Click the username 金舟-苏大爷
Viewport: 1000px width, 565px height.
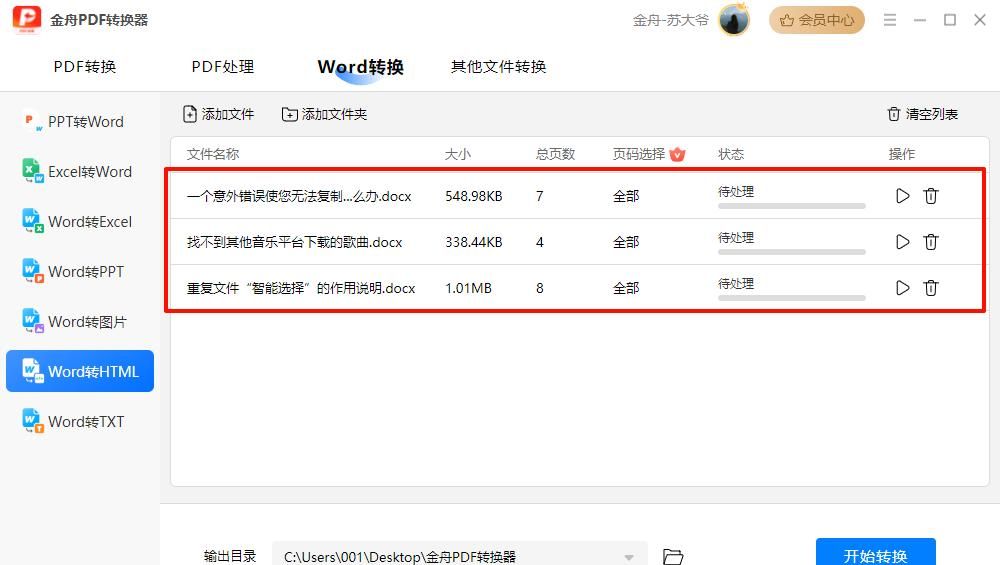670,20
